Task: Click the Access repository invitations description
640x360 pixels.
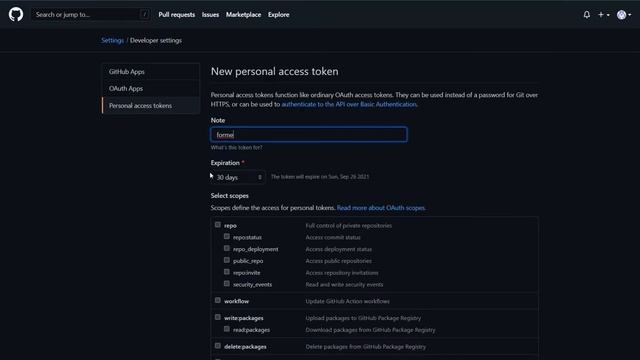Action: pos(342,273)
